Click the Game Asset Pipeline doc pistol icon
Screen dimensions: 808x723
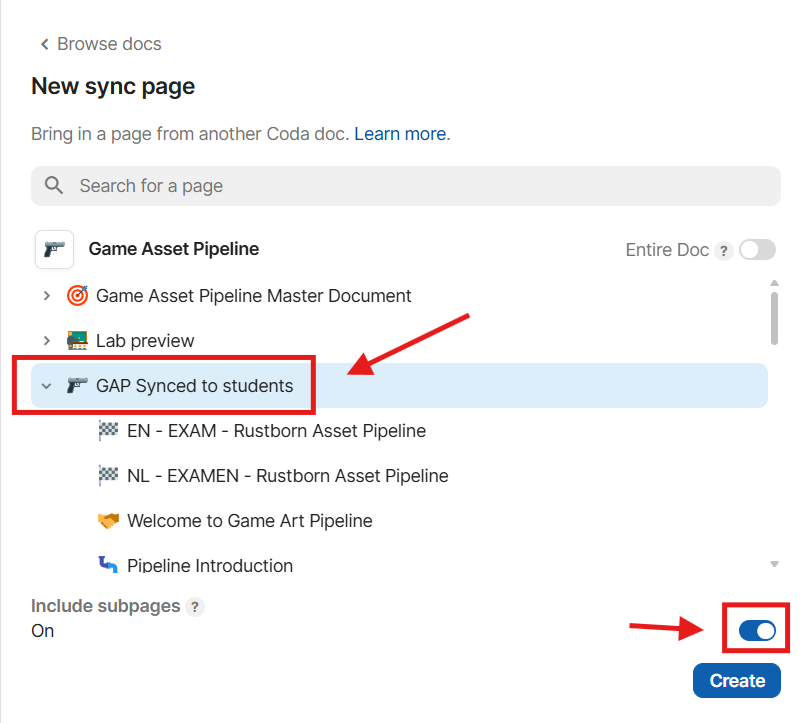pos(54,249)
